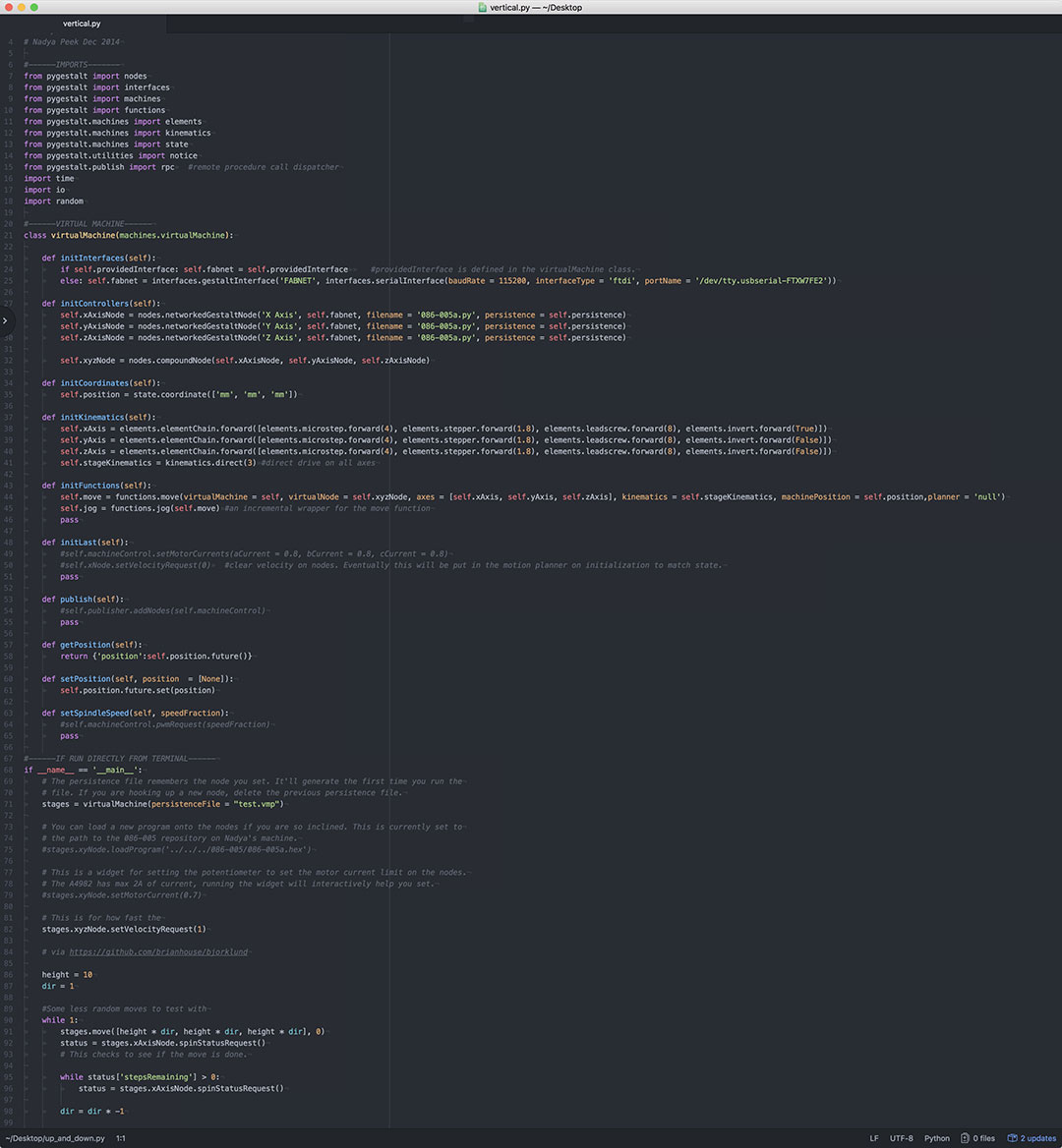
Task: Click the 'from pygestalt import functions' line
Action: pyautogui.click(x=94, y=110)
